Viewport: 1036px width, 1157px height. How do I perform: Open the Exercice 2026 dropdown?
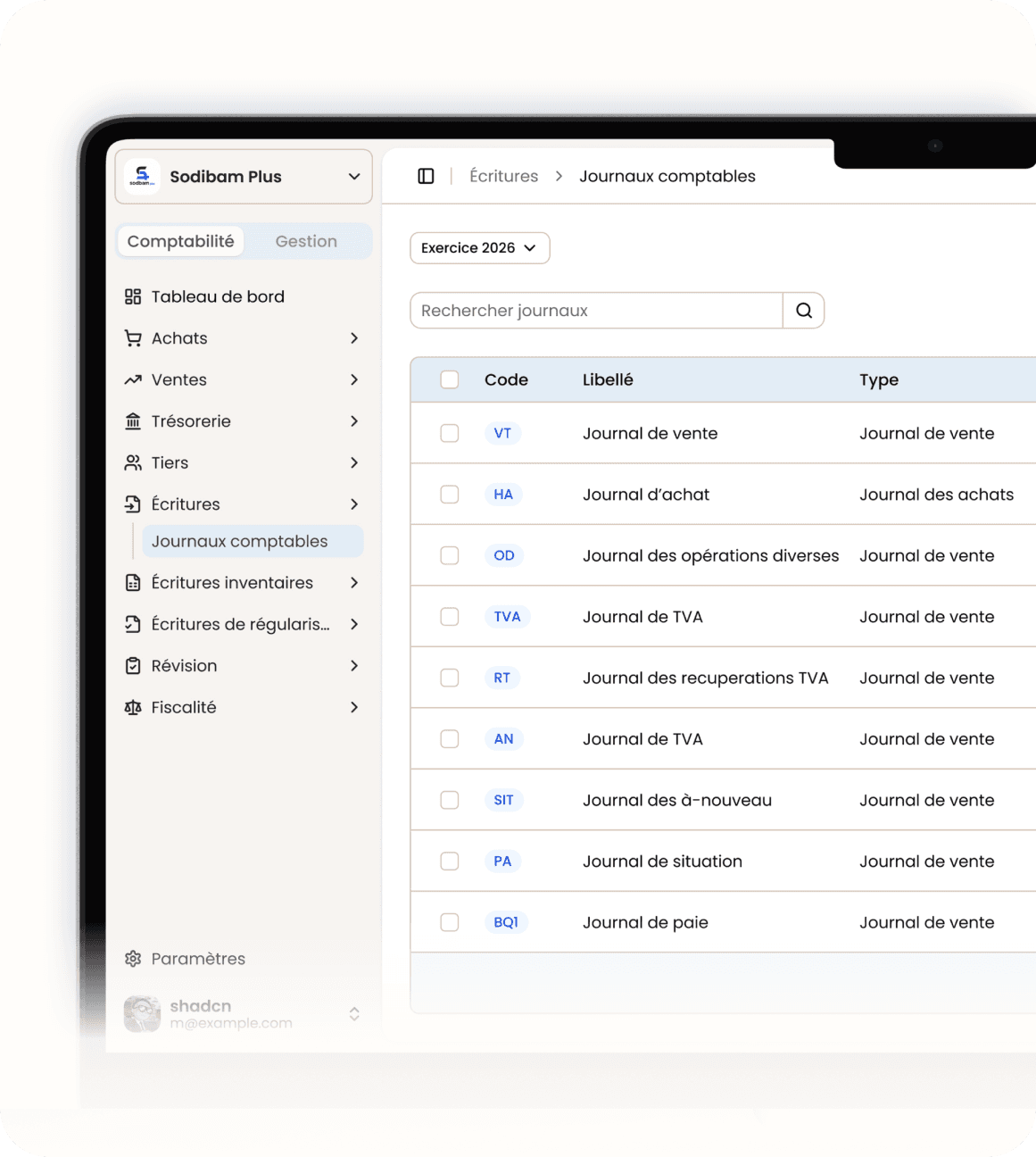tap(480, 248)
